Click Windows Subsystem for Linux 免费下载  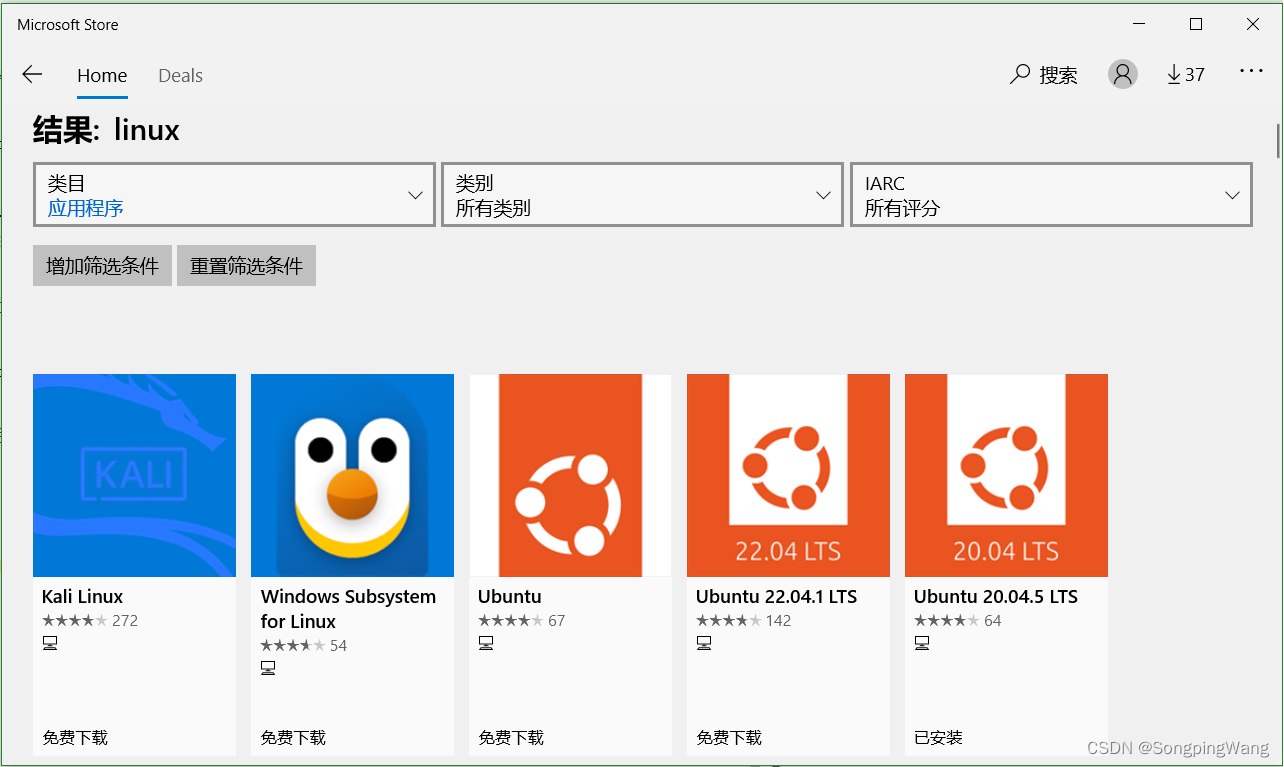(x=293, y=738)
